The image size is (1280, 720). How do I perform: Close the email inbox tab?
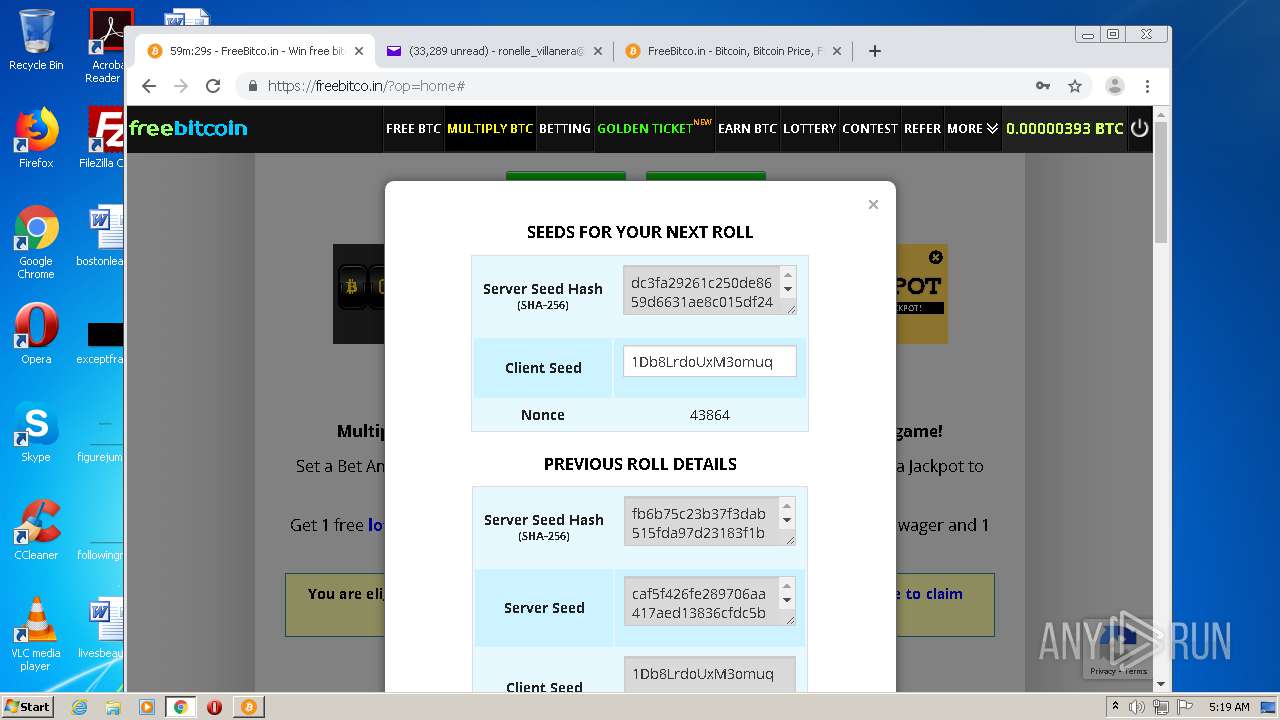[x=598, y=51]
